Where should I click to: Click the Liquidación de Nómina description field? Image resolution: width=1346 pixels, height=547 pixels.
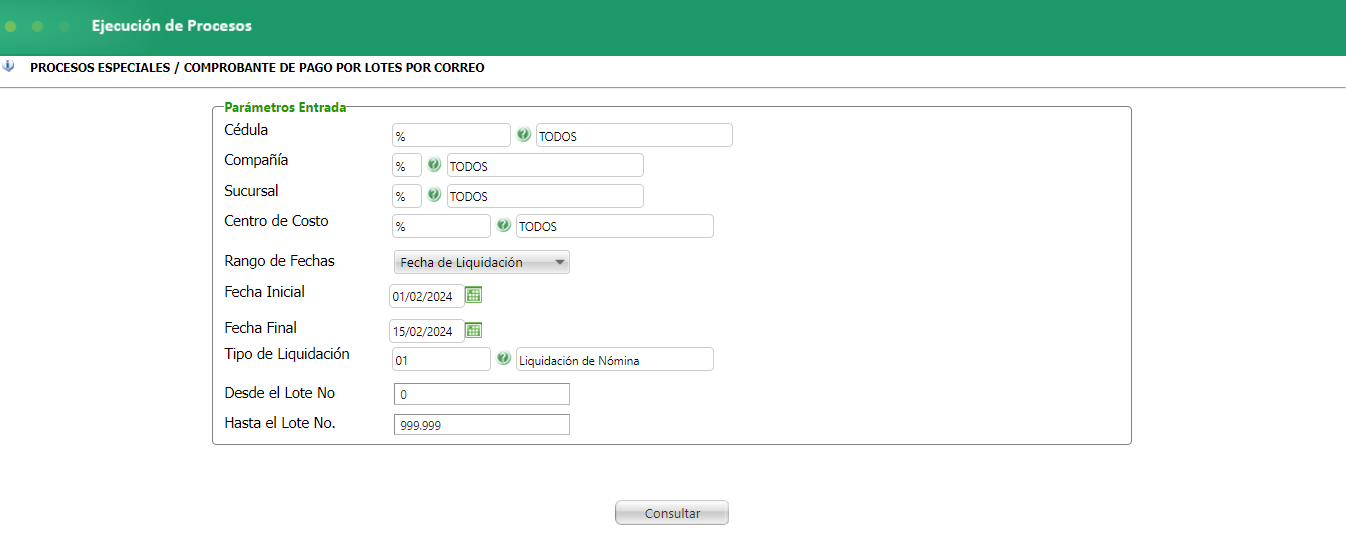click(614, 359)
